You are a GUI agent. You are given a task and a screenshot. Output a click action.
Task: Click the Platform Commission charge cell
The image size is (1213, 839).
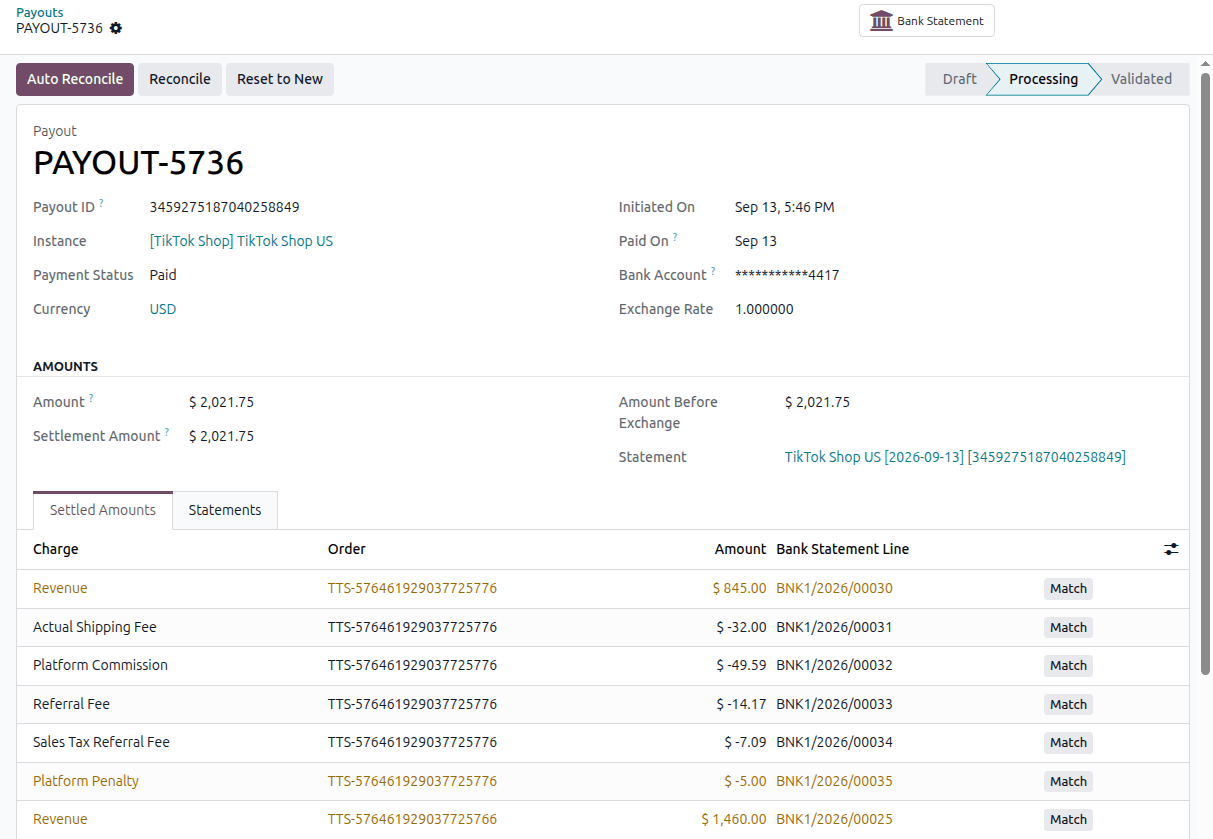point(100,665)
